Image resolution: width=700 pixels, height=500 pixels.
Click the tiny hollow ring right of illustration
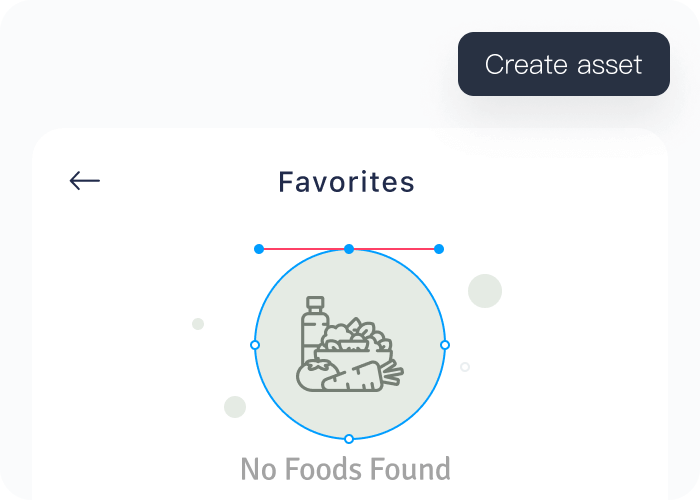[465, 367]
